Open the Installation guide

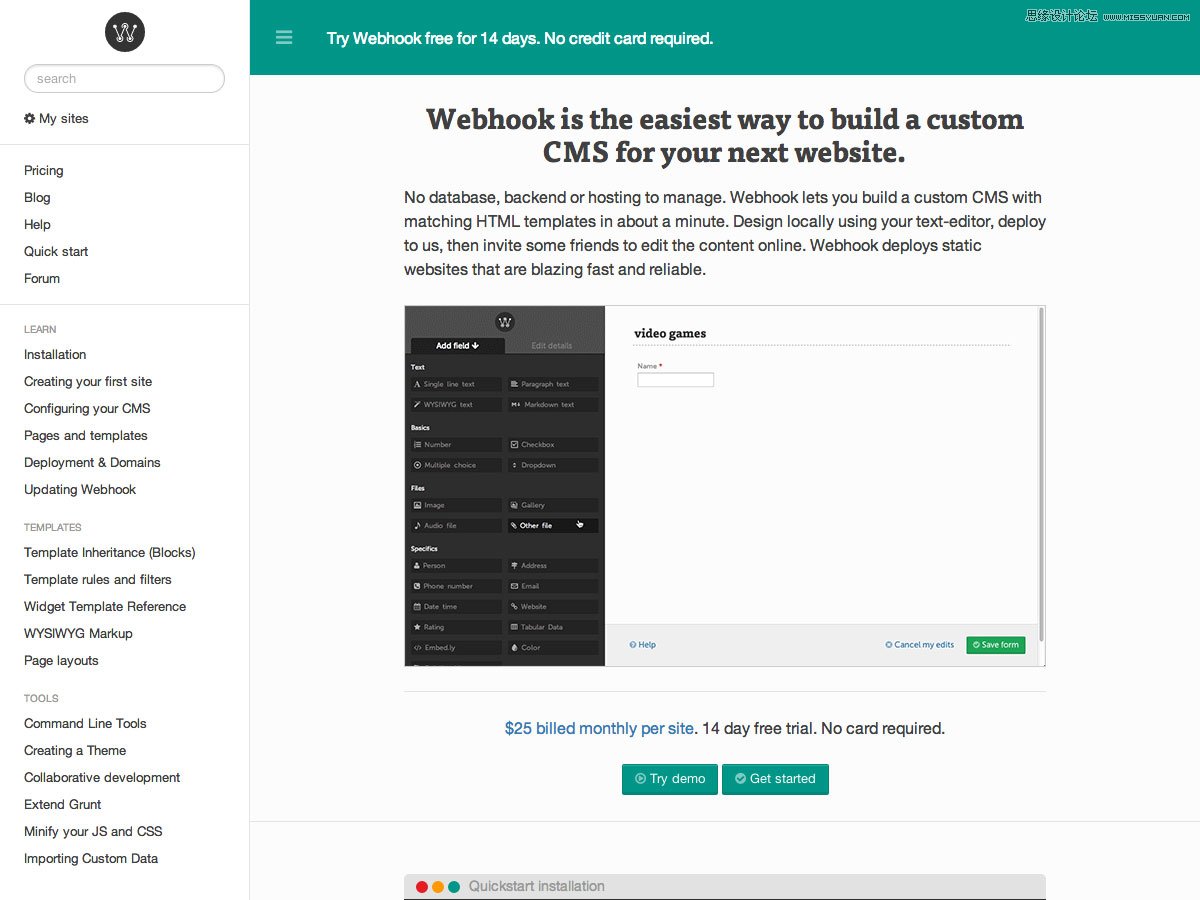[x=55, y=355]
